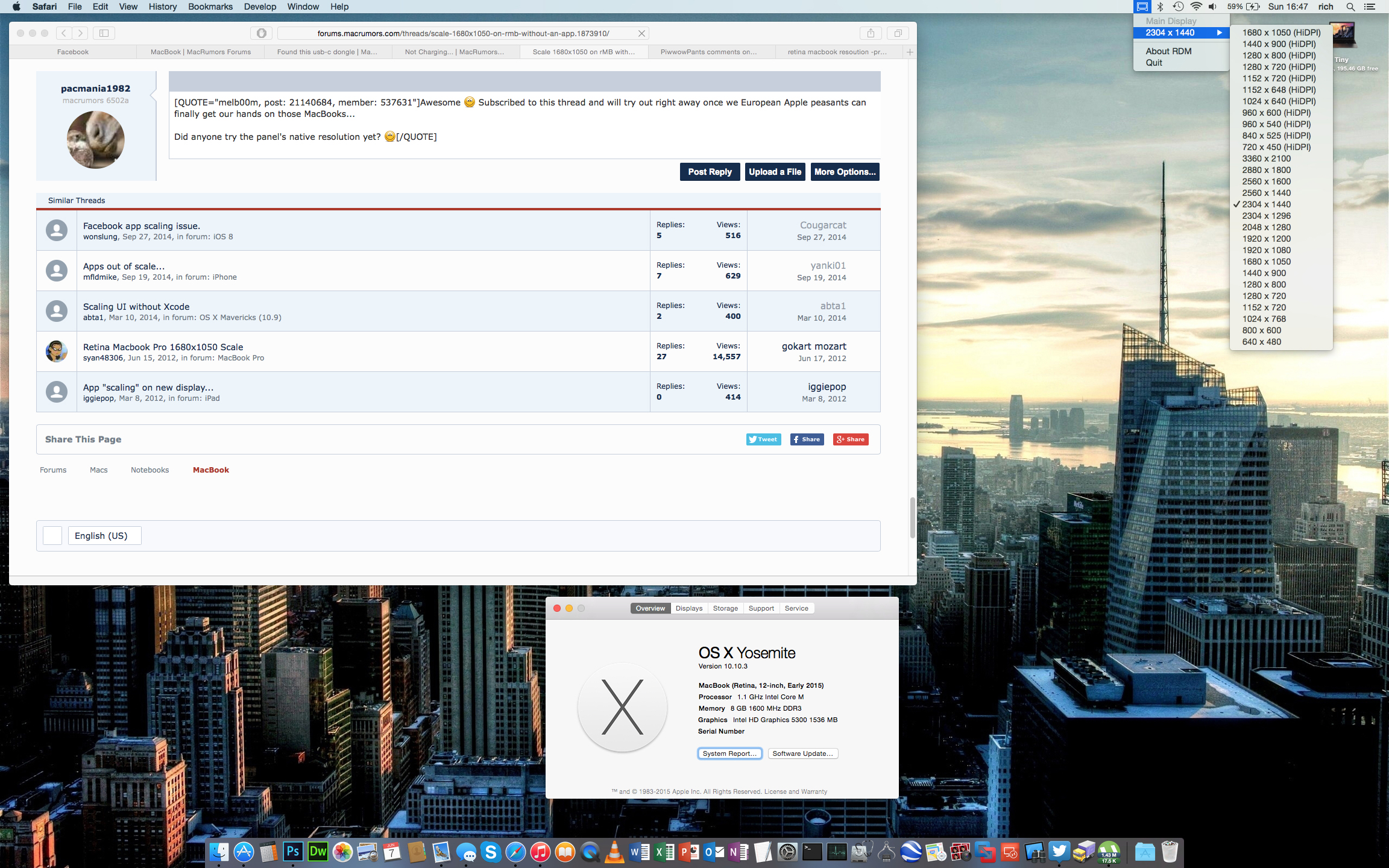
Task: Open iTunes from the Dock
Action: (540, 852)
